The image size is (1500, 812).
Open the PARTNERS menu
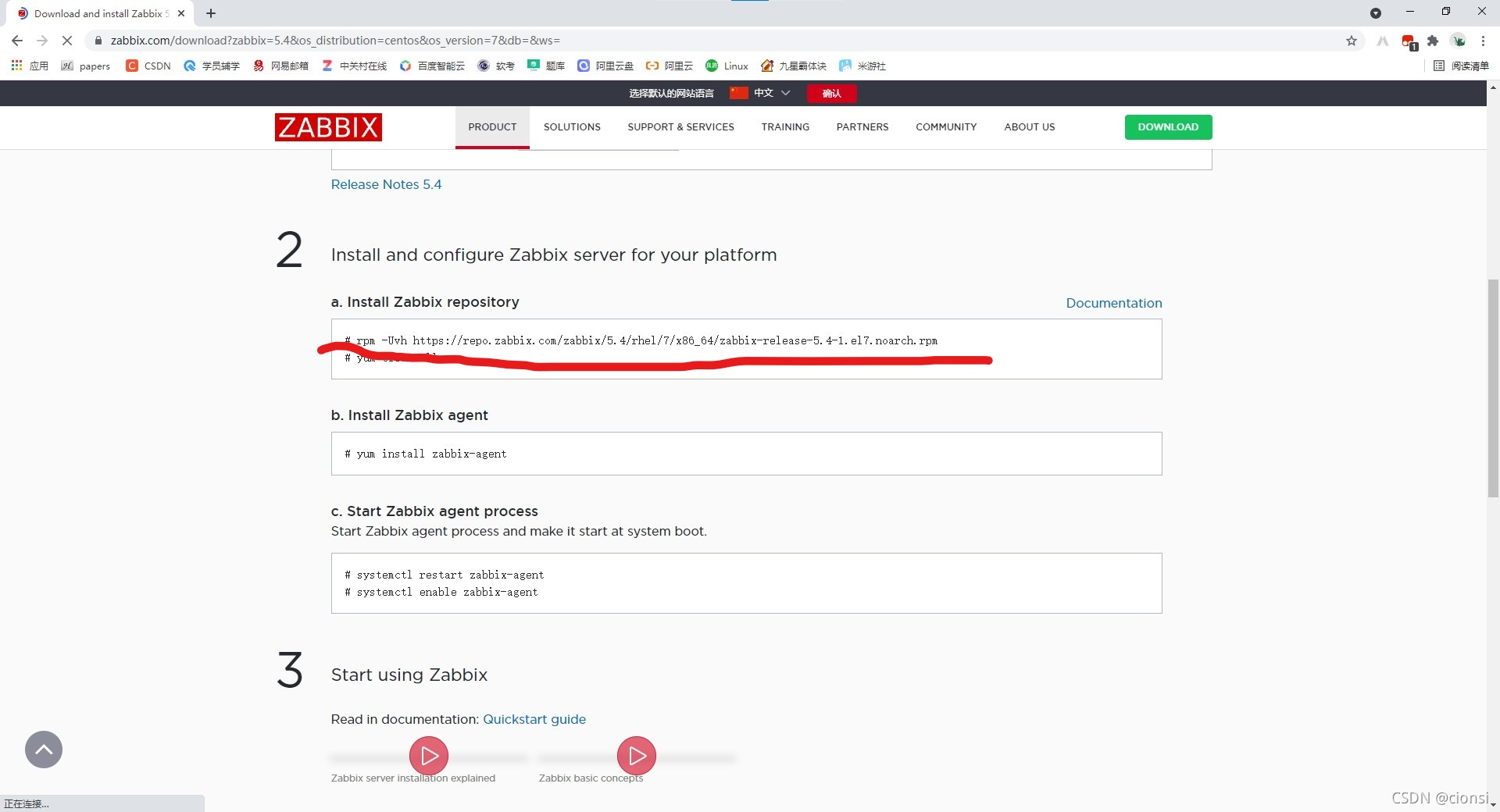click(862, 126)
